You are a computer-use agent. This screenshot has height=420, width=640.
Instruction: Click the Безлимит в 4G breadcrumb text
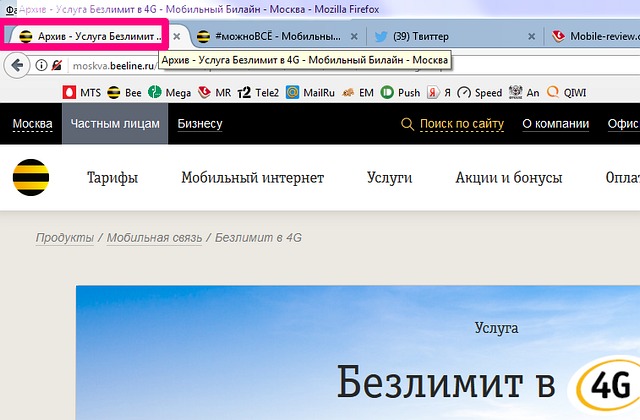coord(258,238)
